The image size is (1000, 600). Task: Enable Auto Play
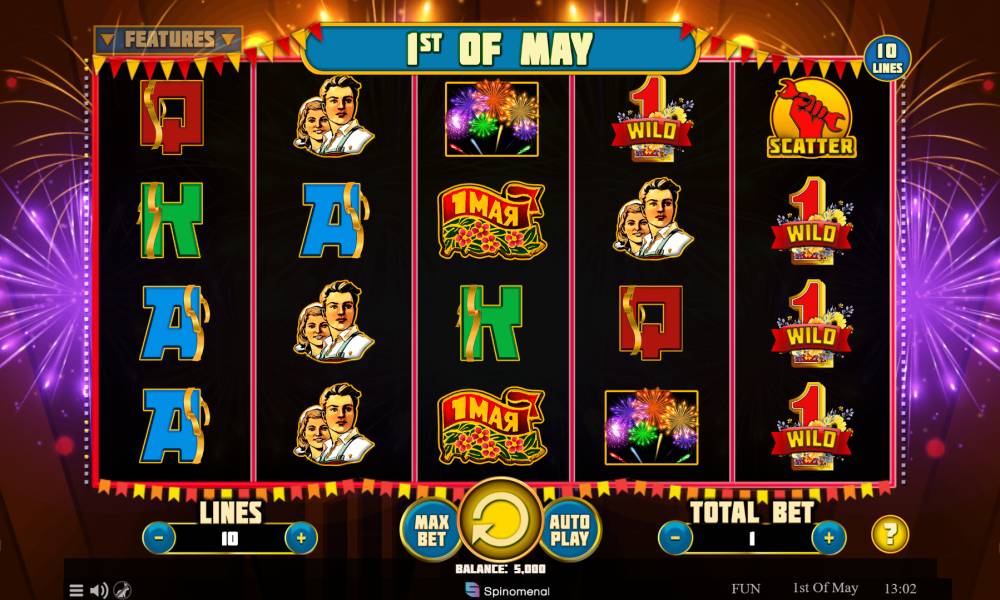coord(570,530)
